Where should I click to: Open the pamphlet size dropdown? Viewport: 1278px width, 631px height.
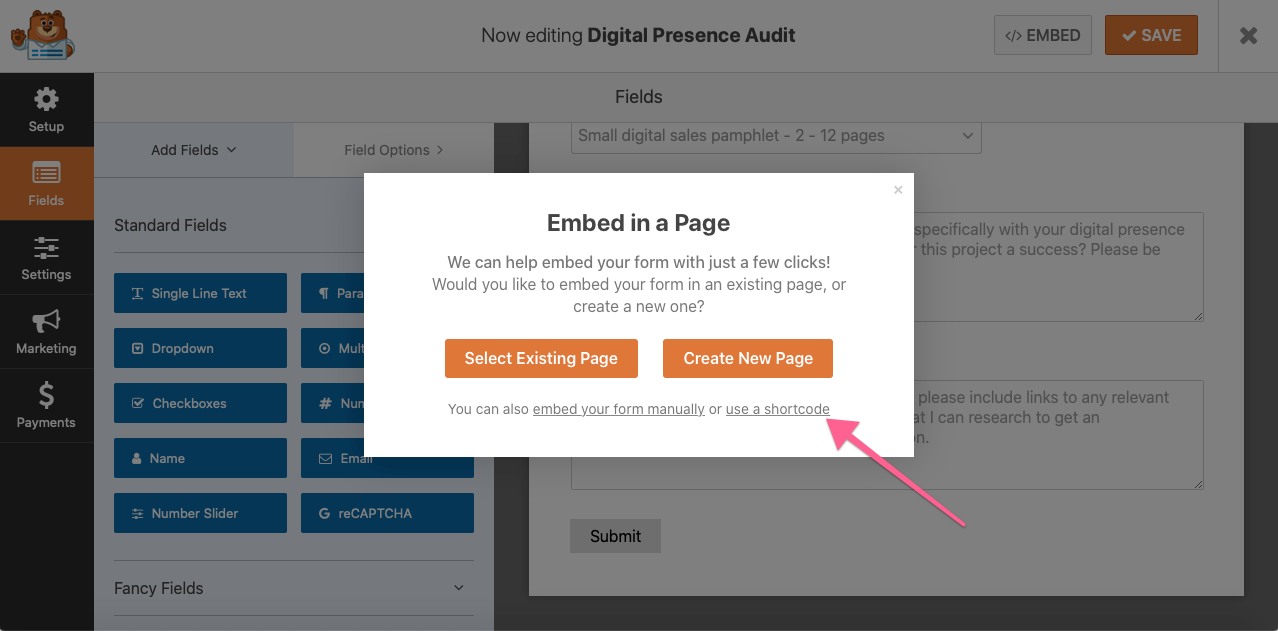click(x=776, y=136)
